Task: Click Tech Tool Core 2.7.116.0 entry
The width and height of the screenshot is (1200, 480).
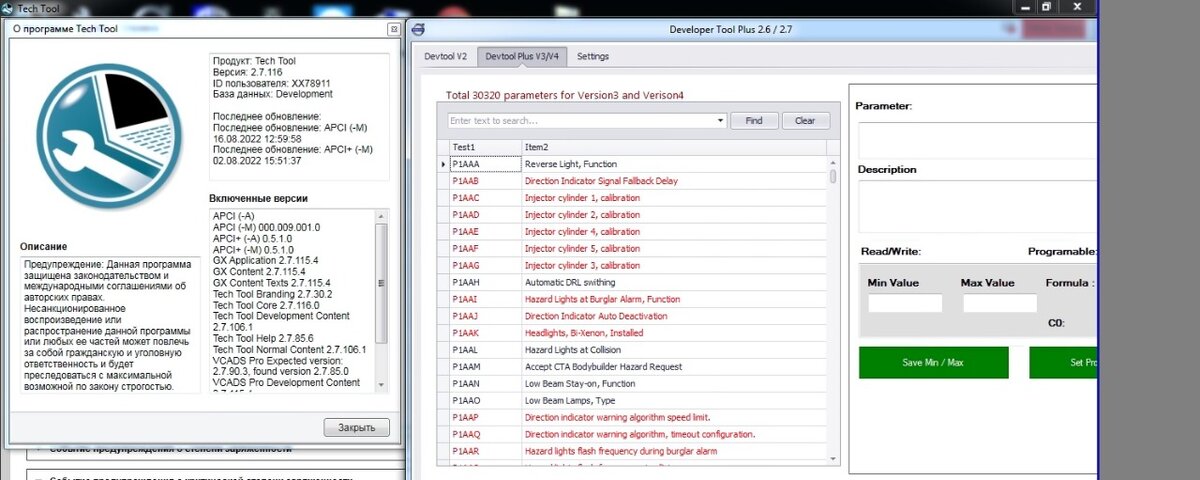Action: point(266,304)
